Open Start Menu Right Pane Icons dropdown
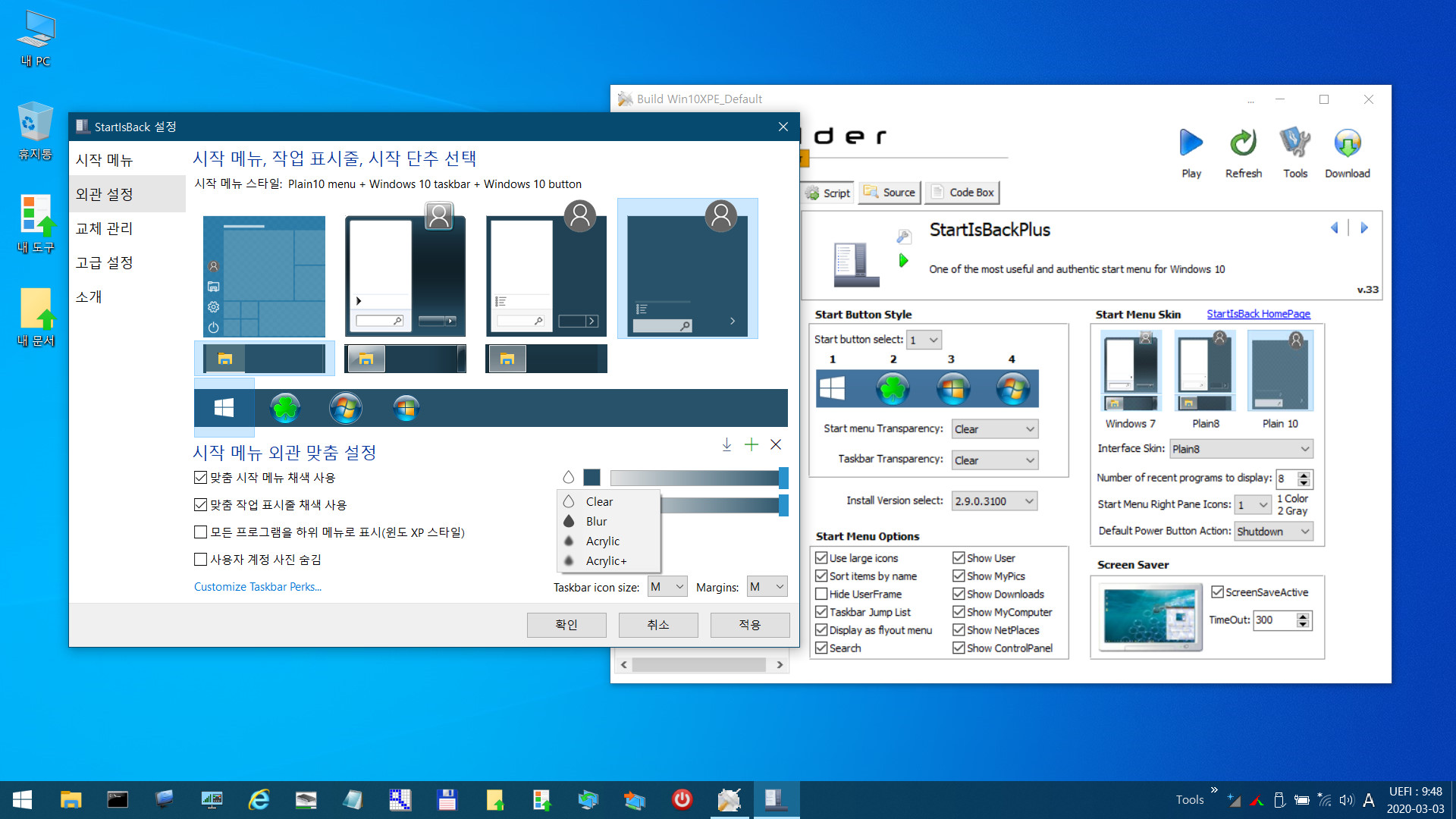Screen dimensions: 1456x819 tap(1253, 504)
